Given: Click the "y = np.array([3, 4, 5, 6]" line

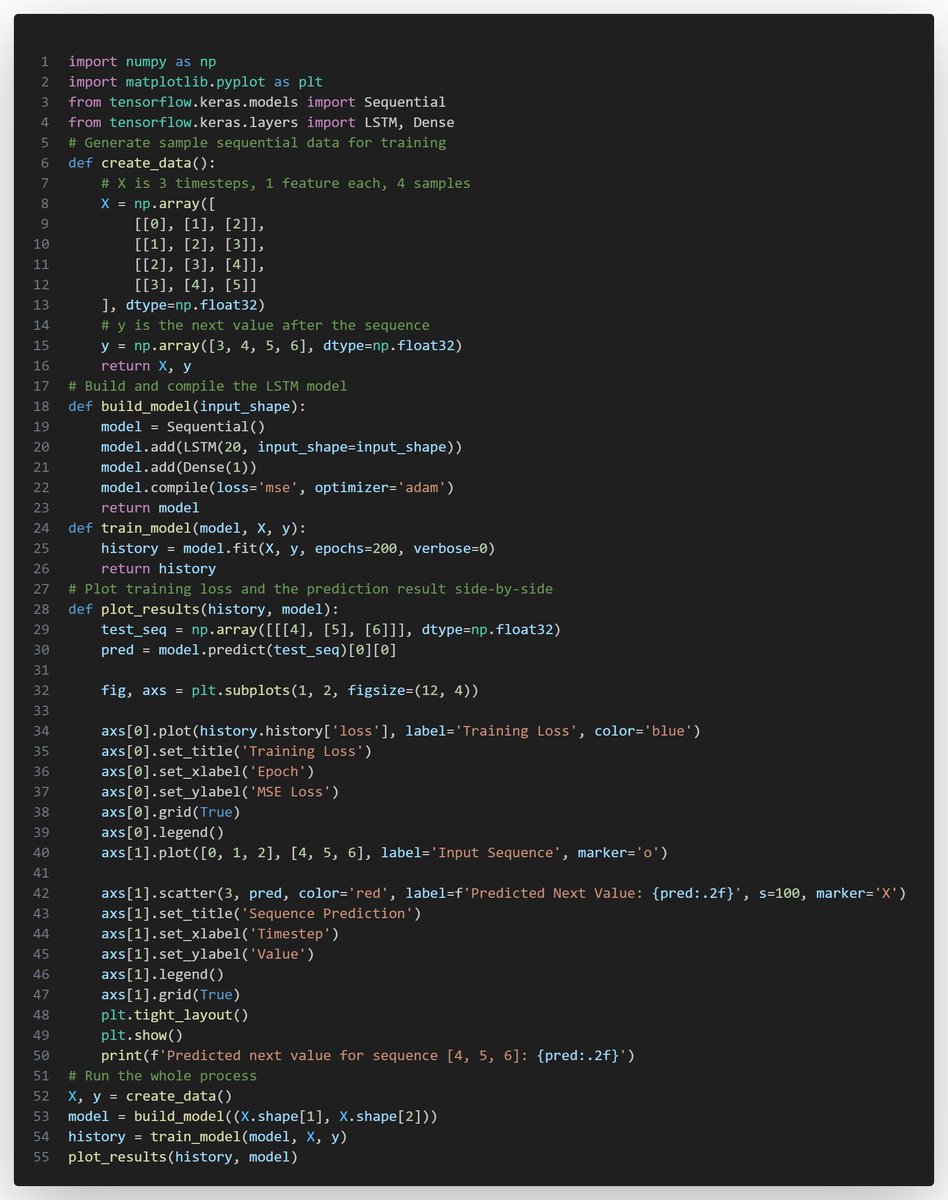Looking at the screenshot, I should 281,345.
